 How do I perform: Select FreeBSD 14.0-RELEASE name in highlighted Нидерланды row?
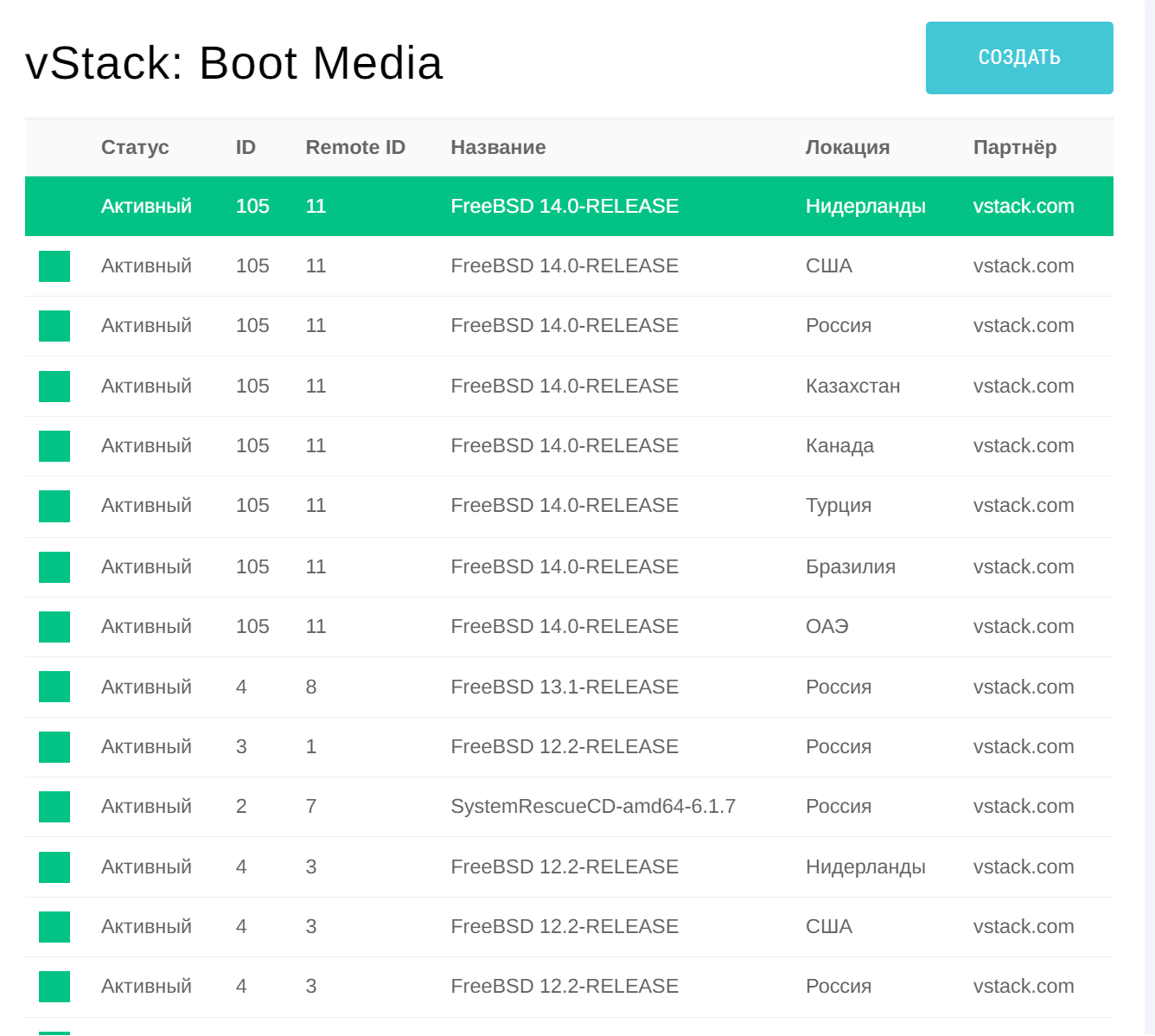(x=565, y=206)
